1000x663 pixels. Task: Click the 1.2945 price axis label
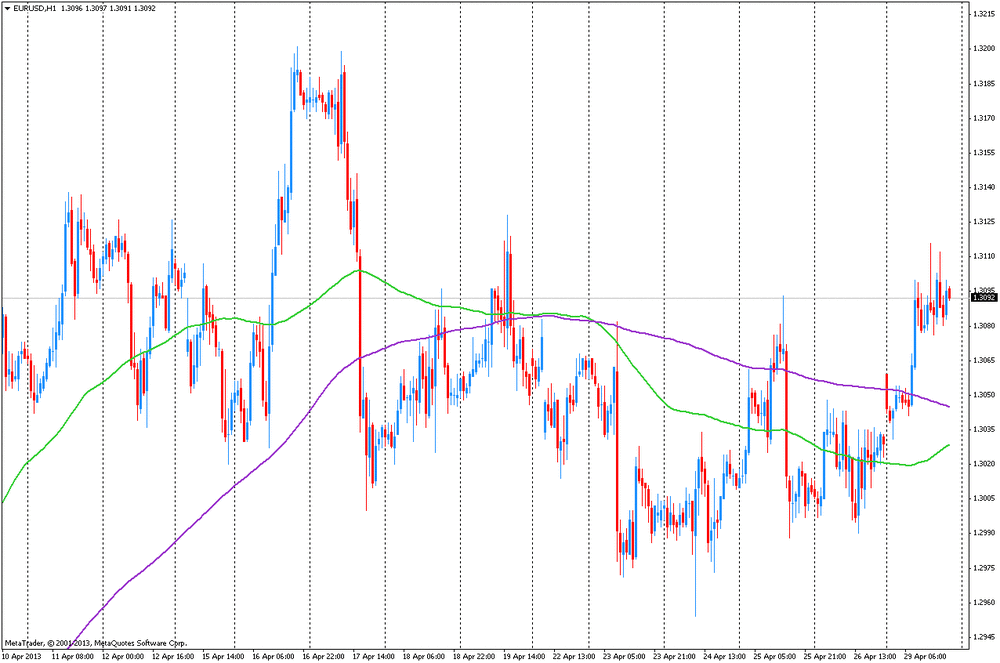[984, 636]
